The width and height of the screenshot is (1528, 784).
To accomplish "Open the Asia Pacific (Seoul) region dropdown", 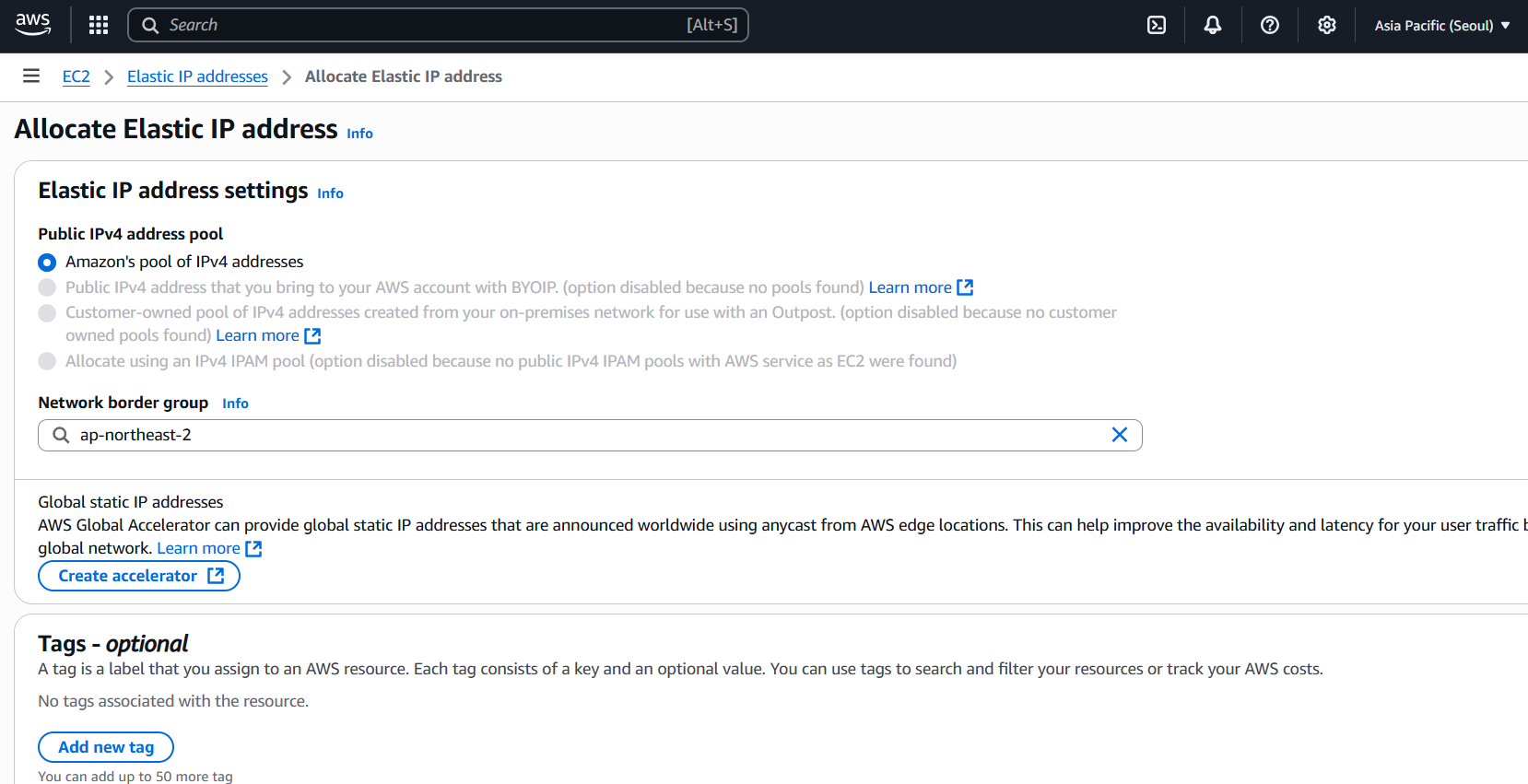I will coord(1442,25).
